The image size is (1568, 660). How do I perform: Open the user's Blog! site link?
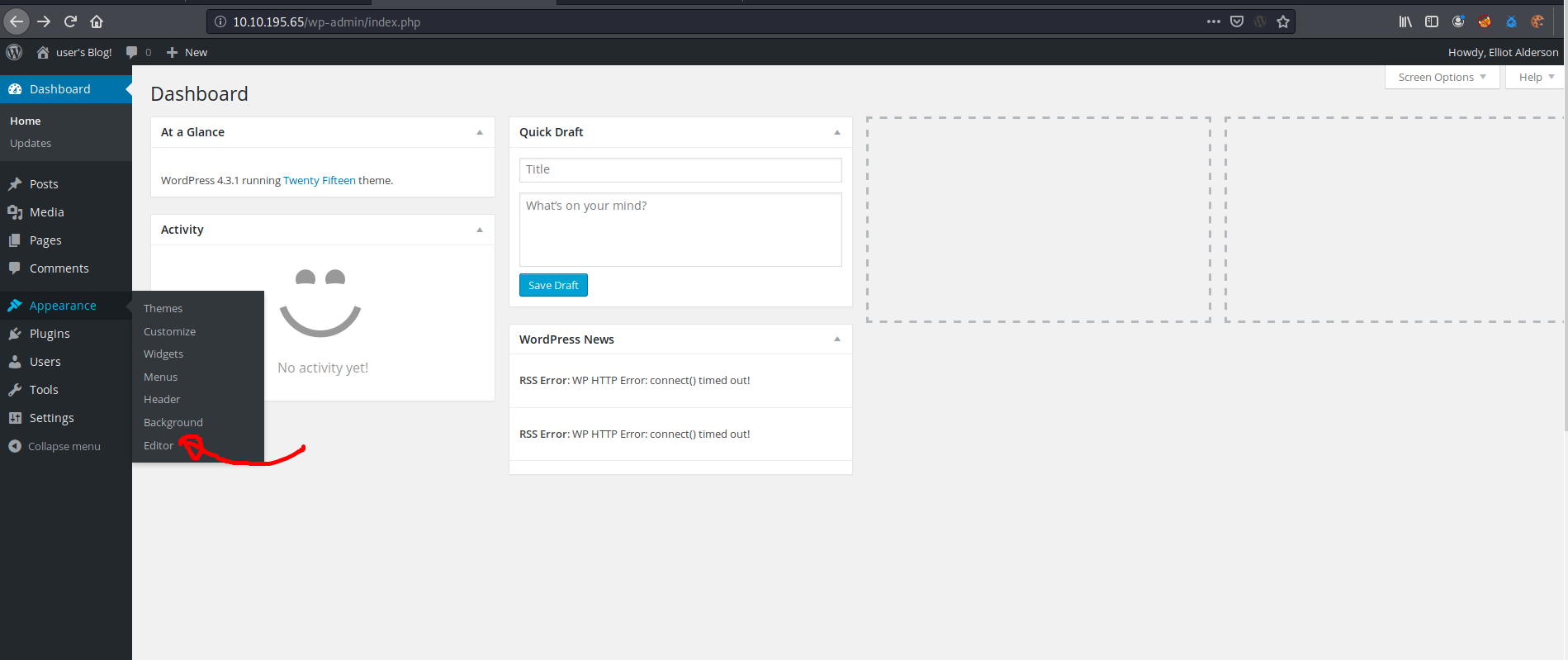point(74,52)
